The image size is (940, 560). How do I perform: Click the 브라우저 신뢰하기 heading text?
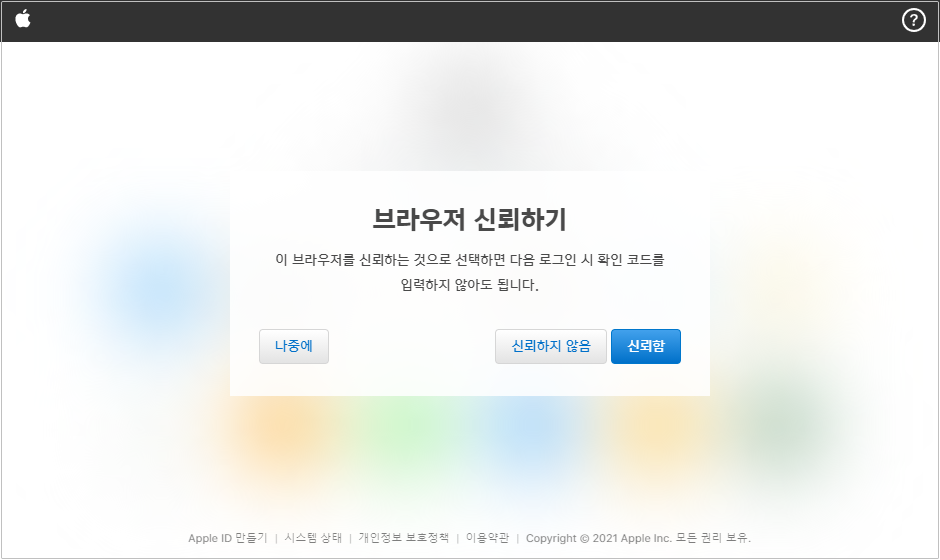(x=469, y=219)
